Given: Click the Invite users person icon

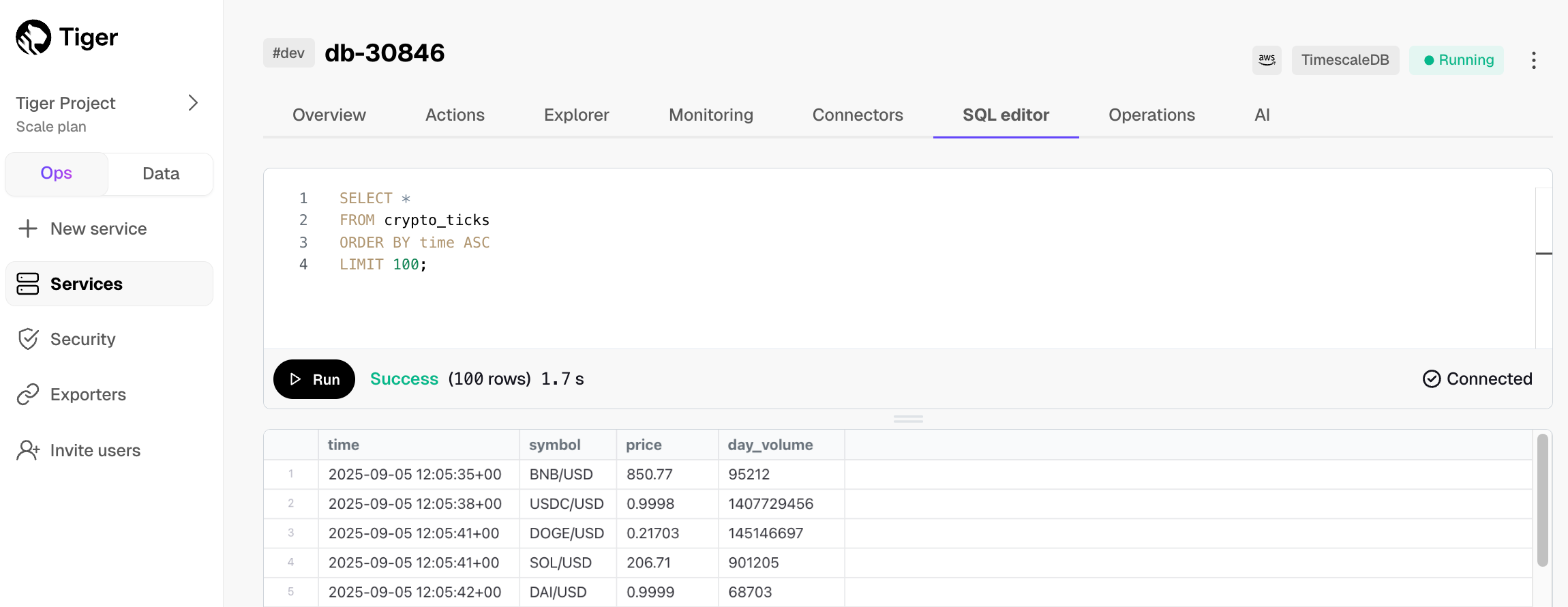Looking at the screenshot, I should tap(28, 450).
